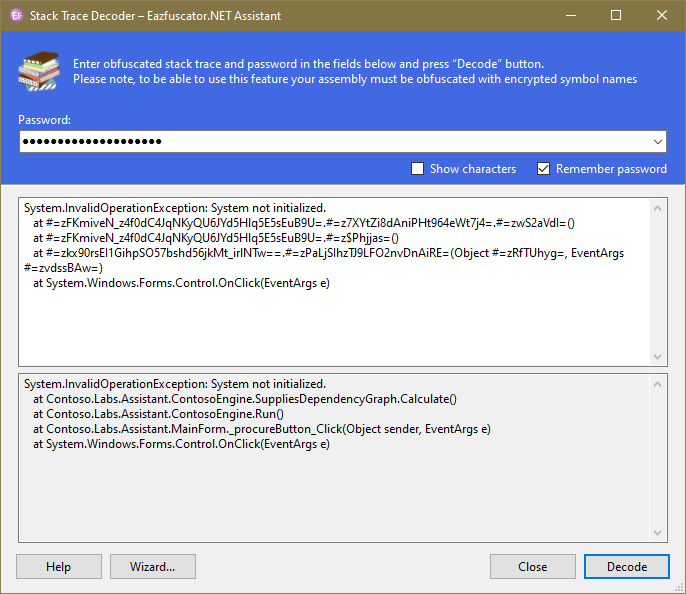Click scroll-down arrow of decoded output box
686x594 pixels.
tap(657, 532)
